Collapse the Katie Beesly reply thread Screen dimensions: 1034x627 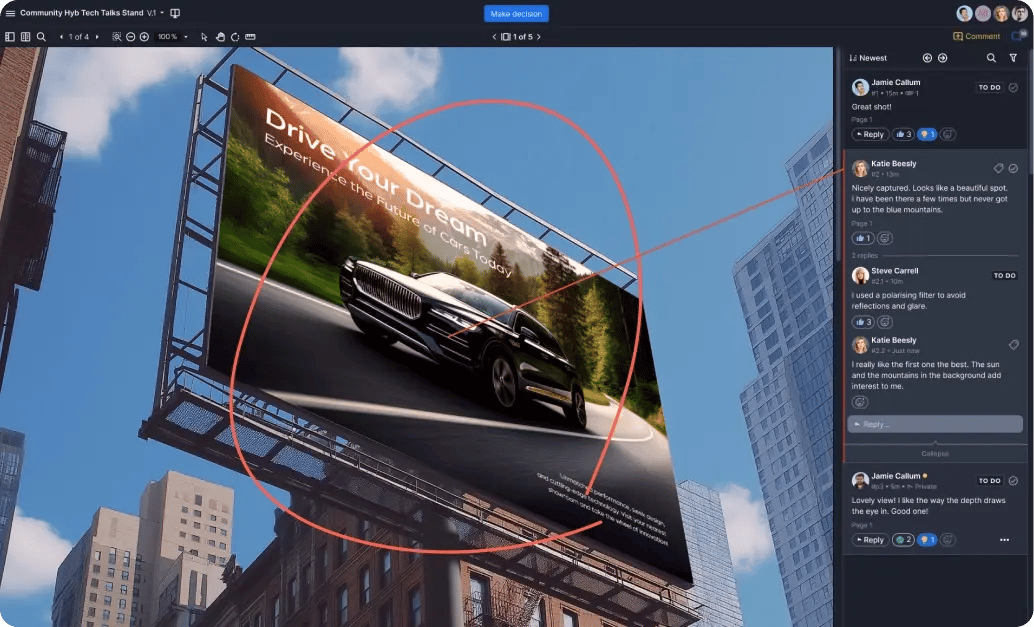(x=935, y=453)
